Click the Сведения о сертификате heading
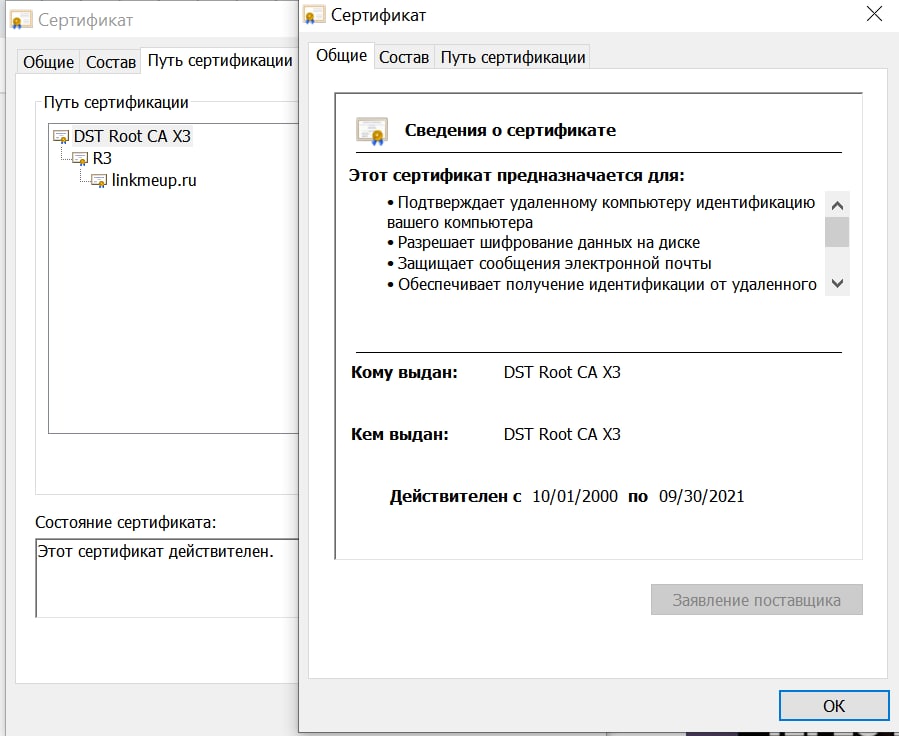 tap(510, 130)
